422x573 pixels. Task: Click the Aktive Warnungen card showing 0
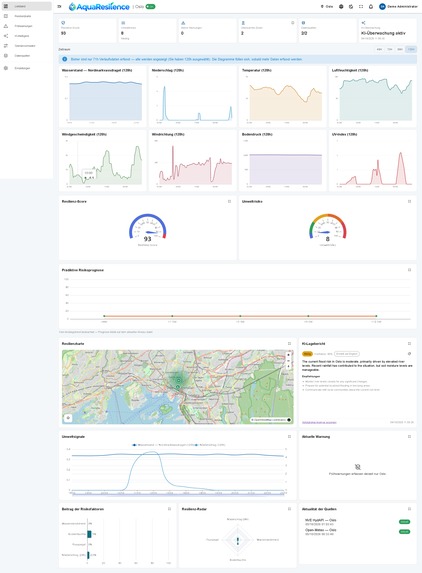tap(207, 30)
